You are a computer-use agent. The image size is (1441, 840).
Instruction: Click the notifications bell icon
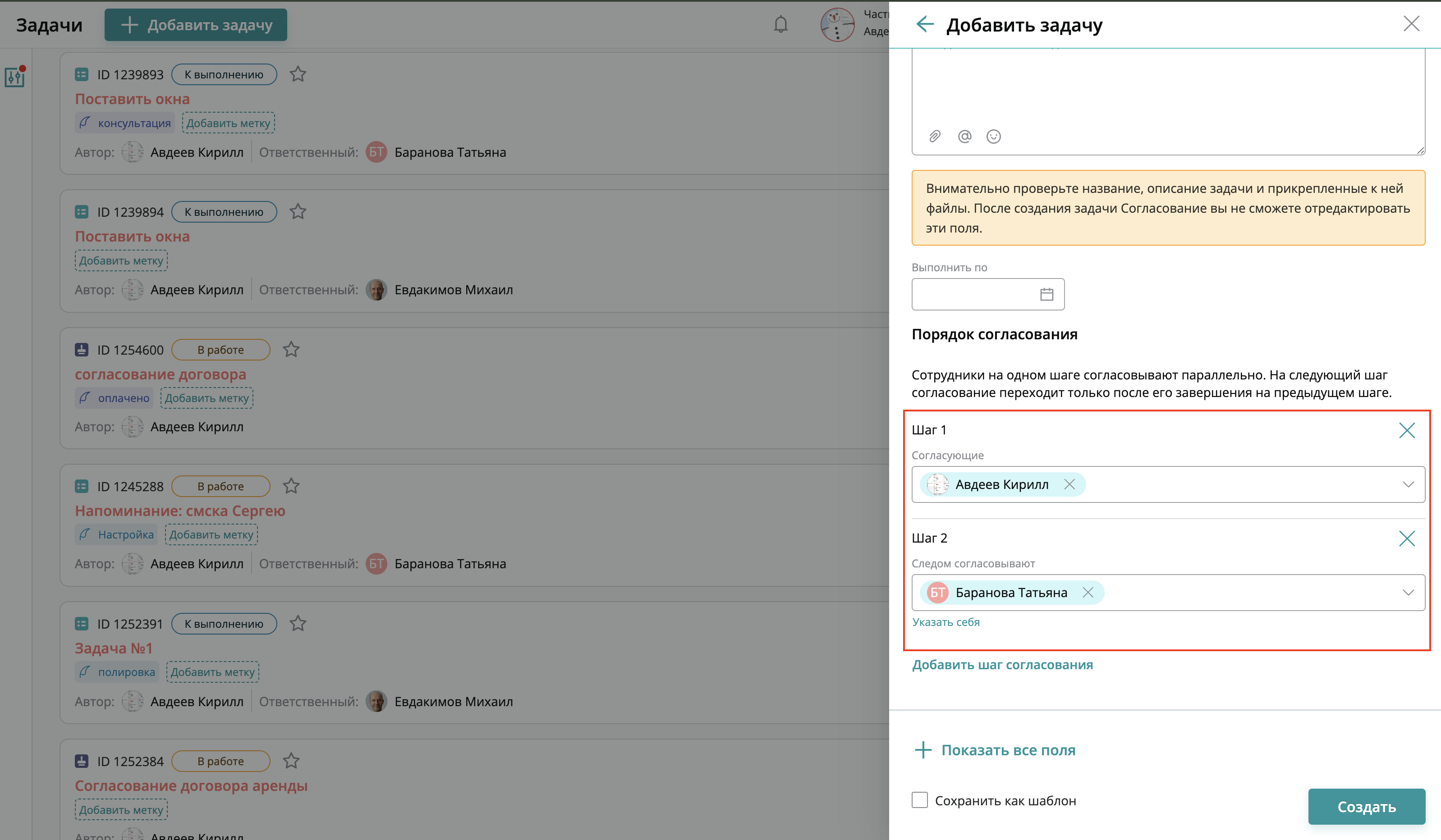(780, 25)
